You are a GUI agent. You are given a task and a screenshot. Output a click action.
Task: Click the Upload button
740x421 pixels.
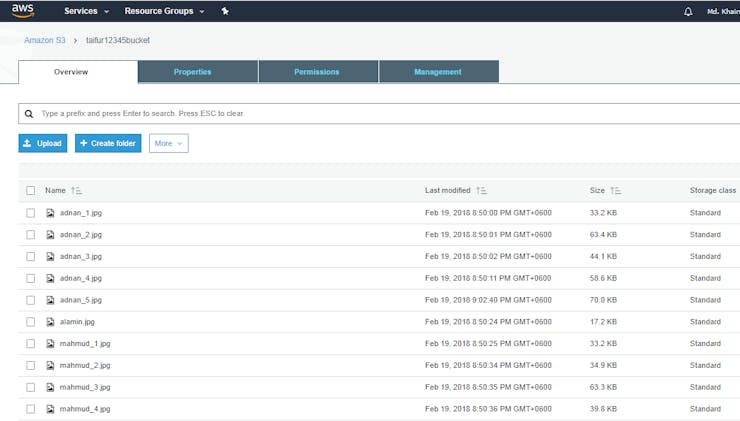43,143
